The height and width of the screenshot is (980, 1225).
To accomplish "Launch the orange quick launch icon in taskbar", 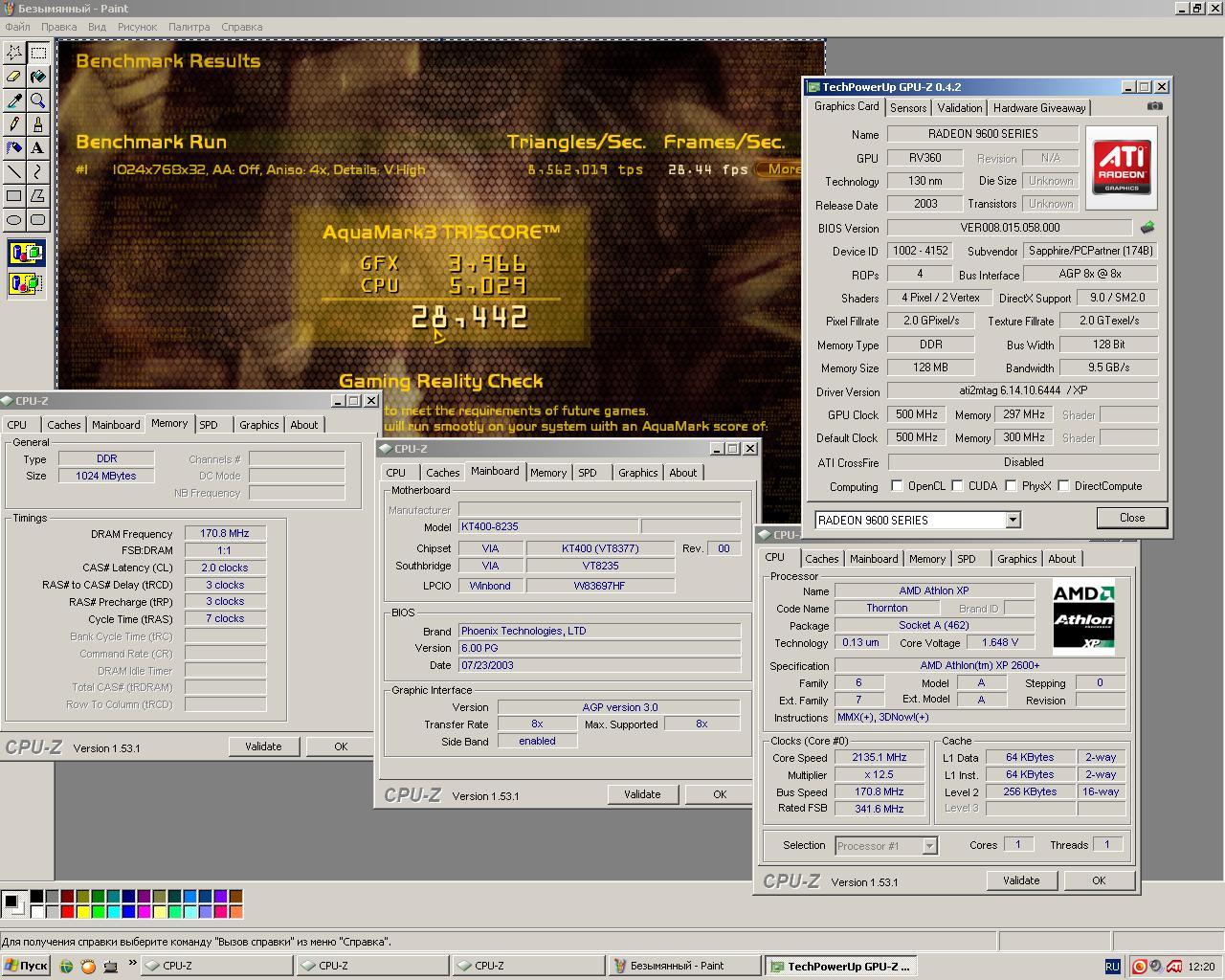I will 88,966.
